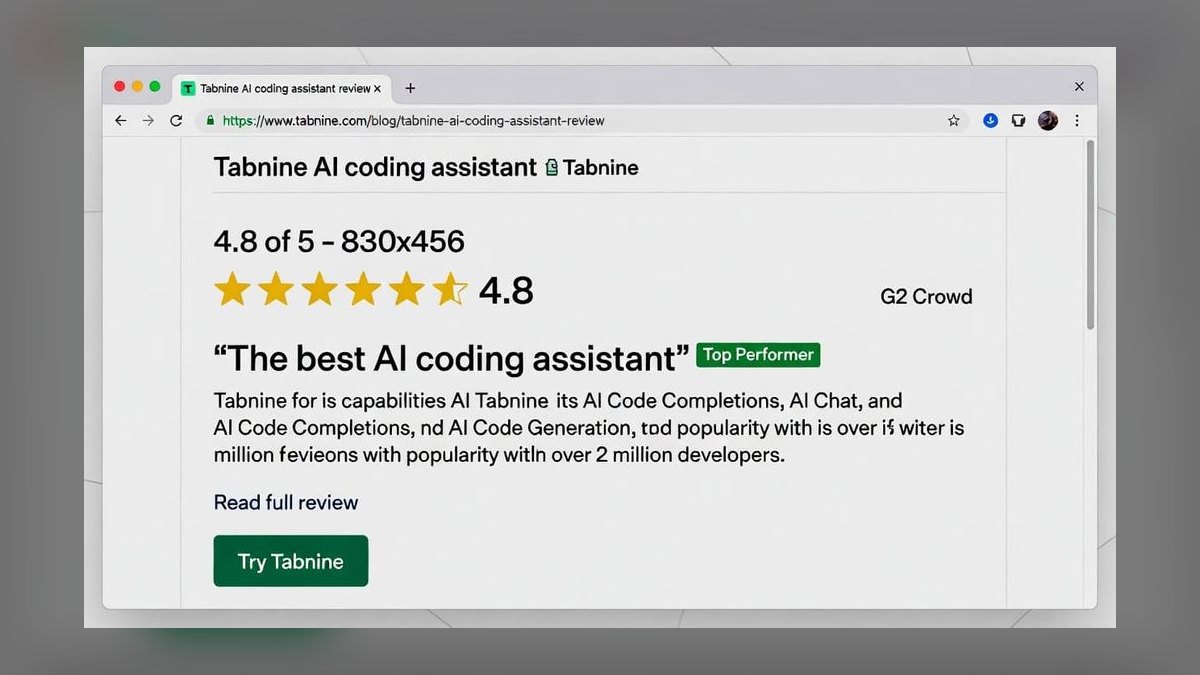Image resolution: width=1200 pixels, height=675 pixels.
Task: Click the "4.8 of 5 – 830x456" text
Action: (x=339, y=242)
